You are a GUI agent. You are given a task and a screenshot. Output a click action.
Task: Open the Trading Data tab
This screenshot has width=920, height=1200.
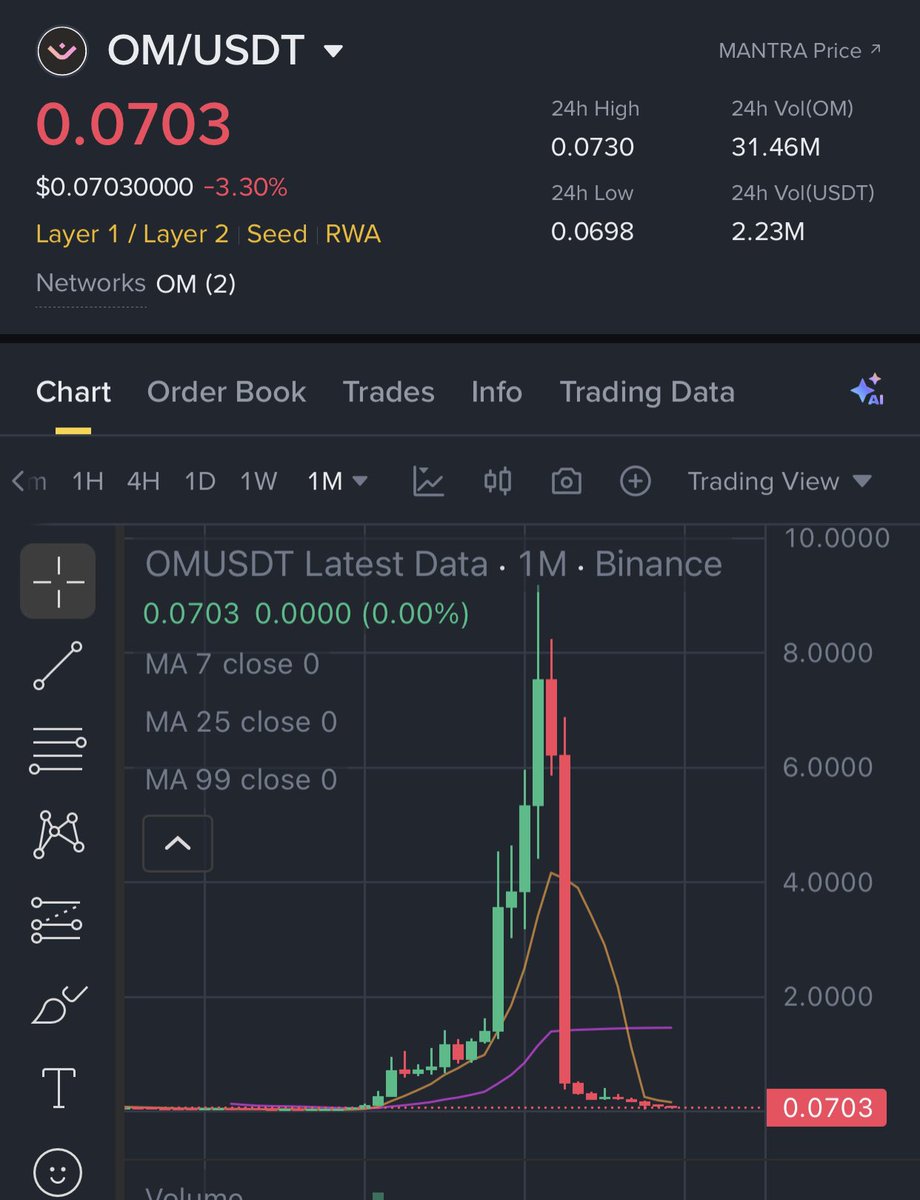[646, 392]
